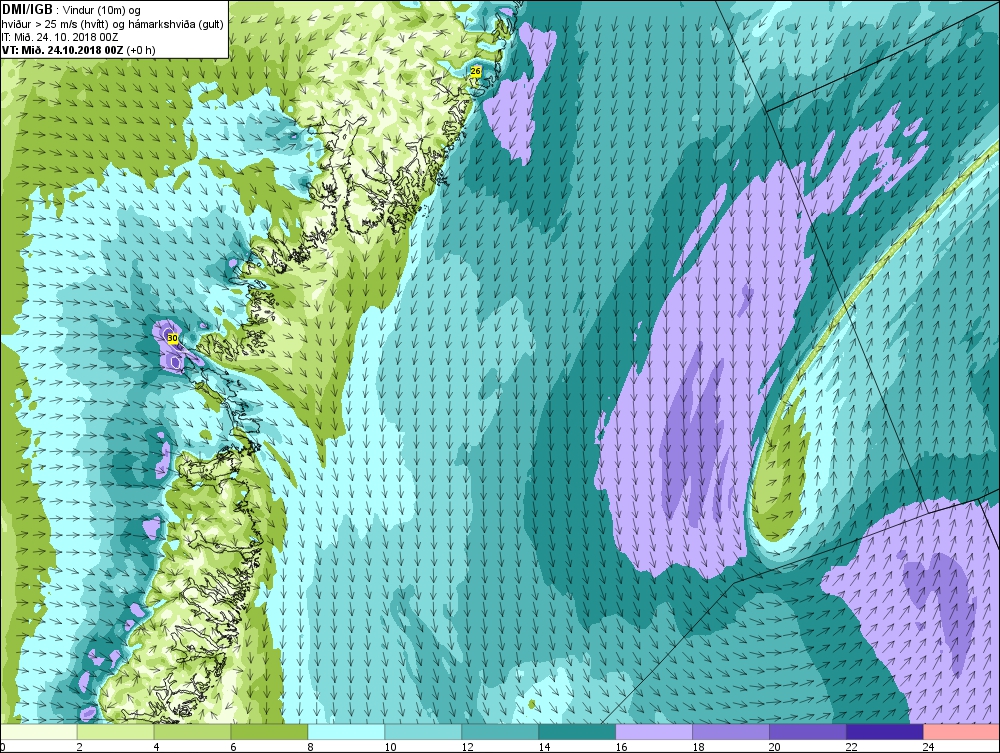Screen dimensions: 1000x753
Task: Select the 6–8 m/s olive green swatch
Action: tap(269, 732)
